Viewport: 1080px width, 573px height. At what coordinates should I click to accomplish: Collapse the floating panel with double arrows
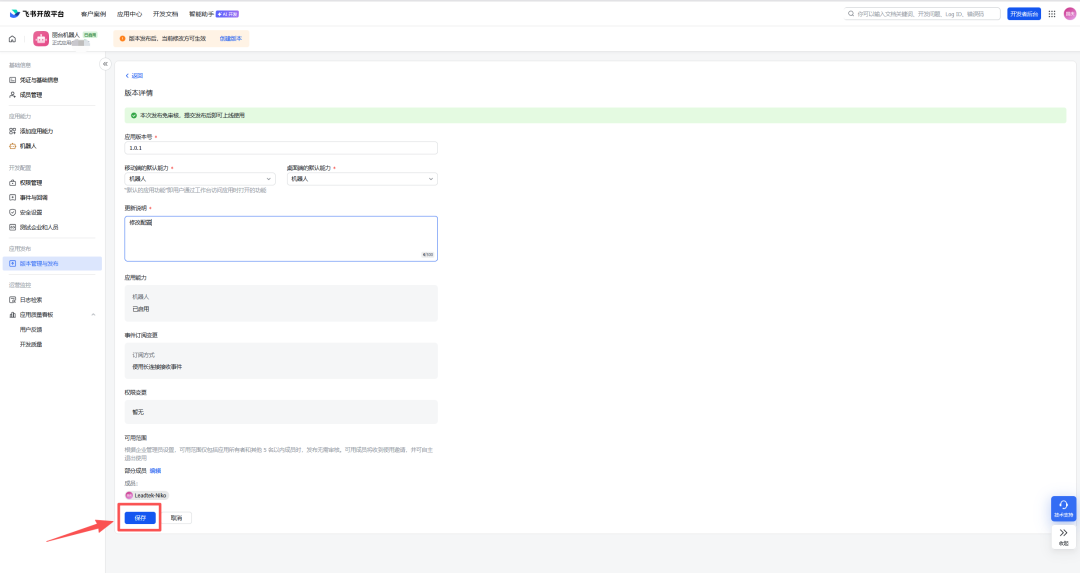pos(1063,536)
